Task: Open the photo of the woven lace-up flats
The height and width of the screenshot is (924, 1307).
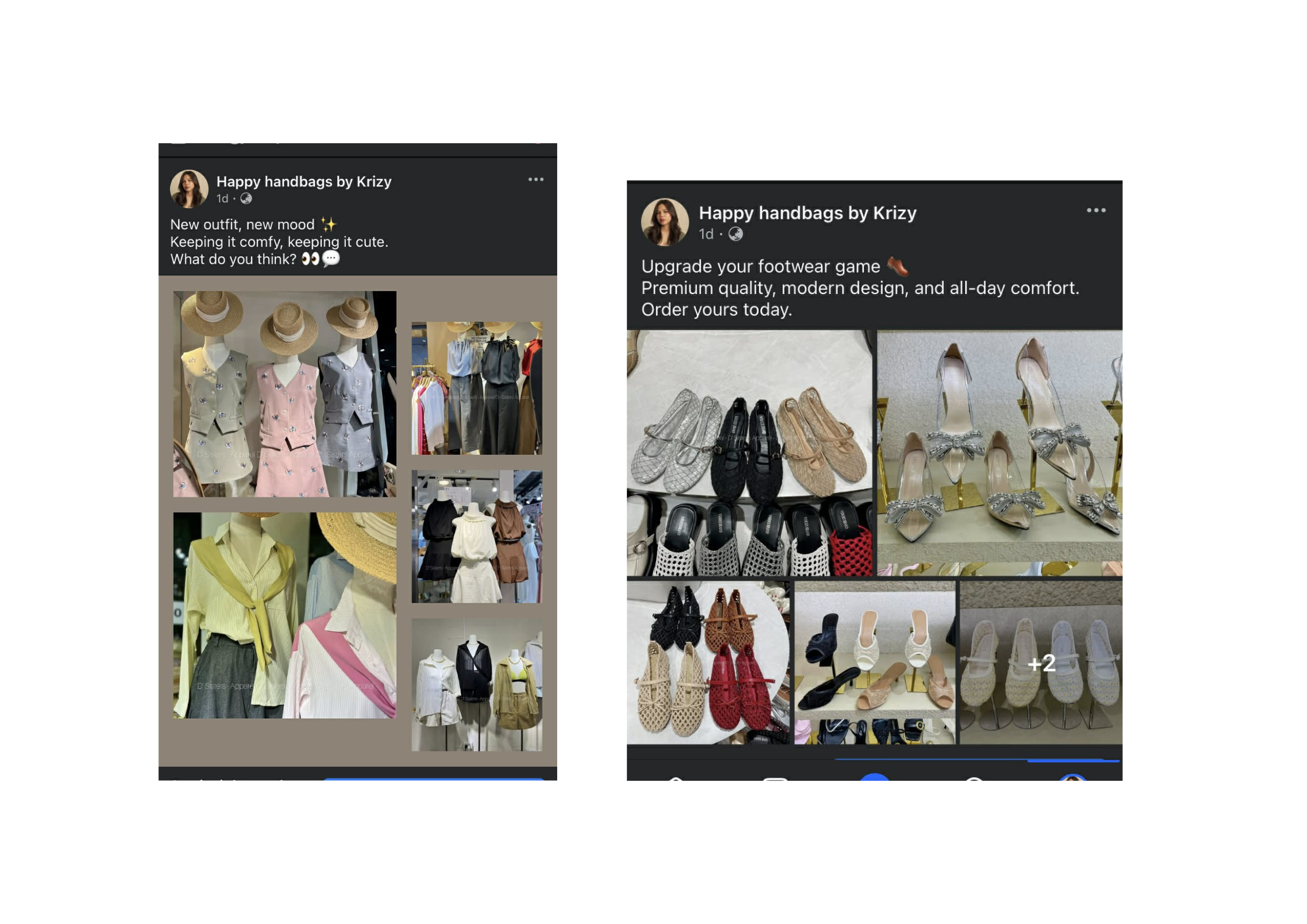Action: pyautogui.click(x=708, y=663)
